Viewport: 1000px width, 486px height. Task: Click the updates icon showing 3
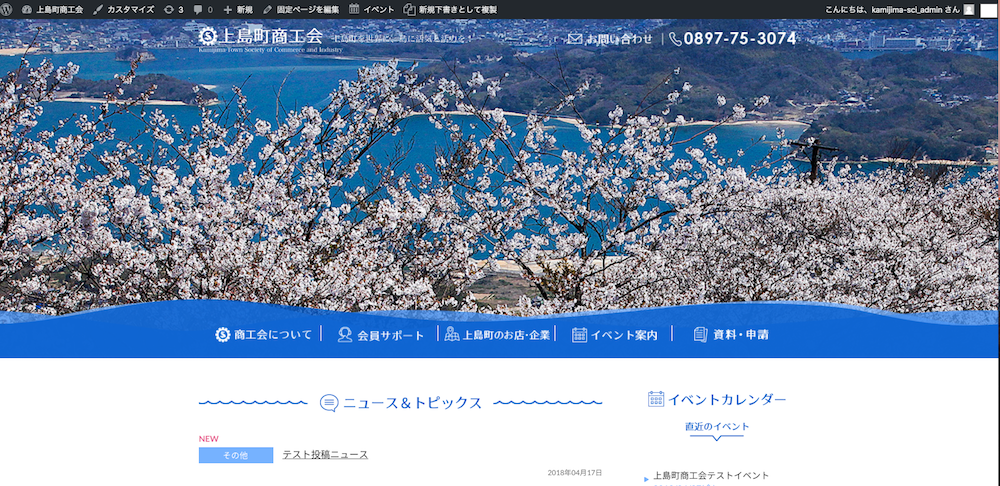(x=173, y=9)
